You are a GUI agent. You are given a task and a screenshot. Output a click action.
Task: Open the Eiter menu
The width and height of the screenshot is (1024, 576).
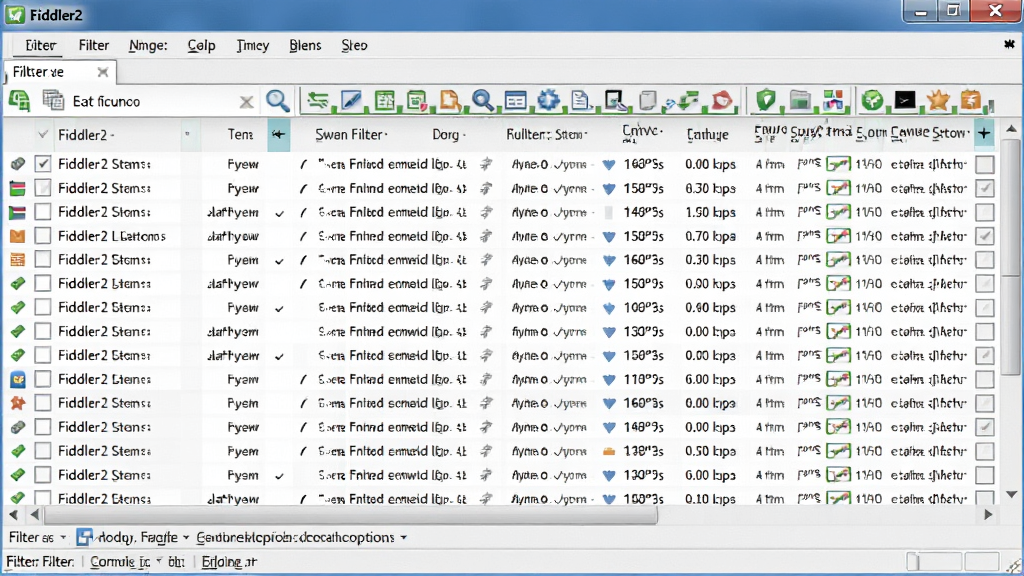point(40,45)
